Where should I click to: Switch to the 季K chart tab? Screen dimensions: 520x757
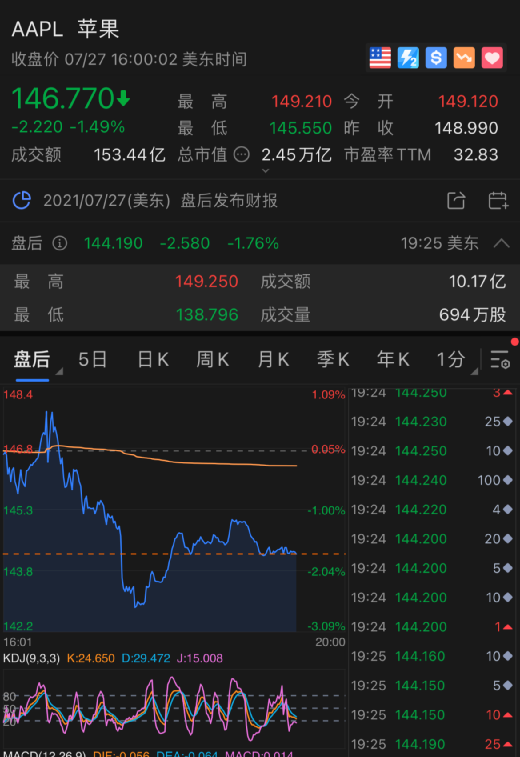point(333,360)
